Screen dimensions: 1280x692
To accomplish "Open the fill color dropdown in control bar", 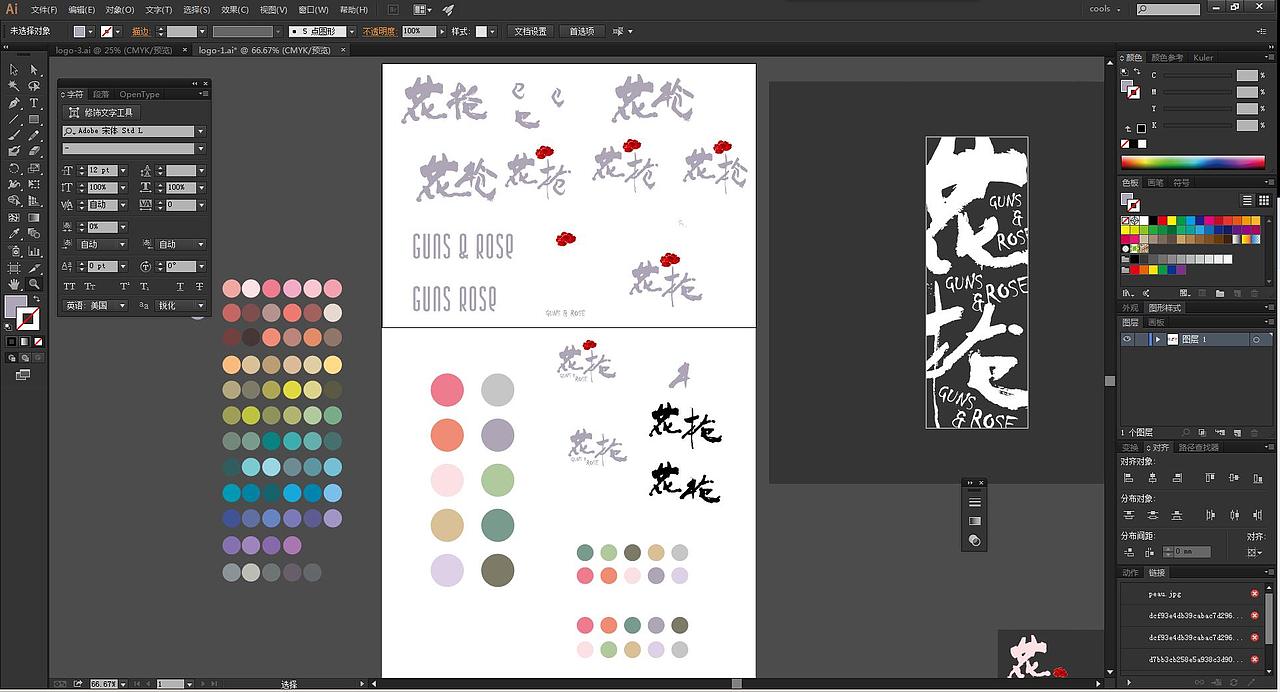I will click(x=93, y=32).
